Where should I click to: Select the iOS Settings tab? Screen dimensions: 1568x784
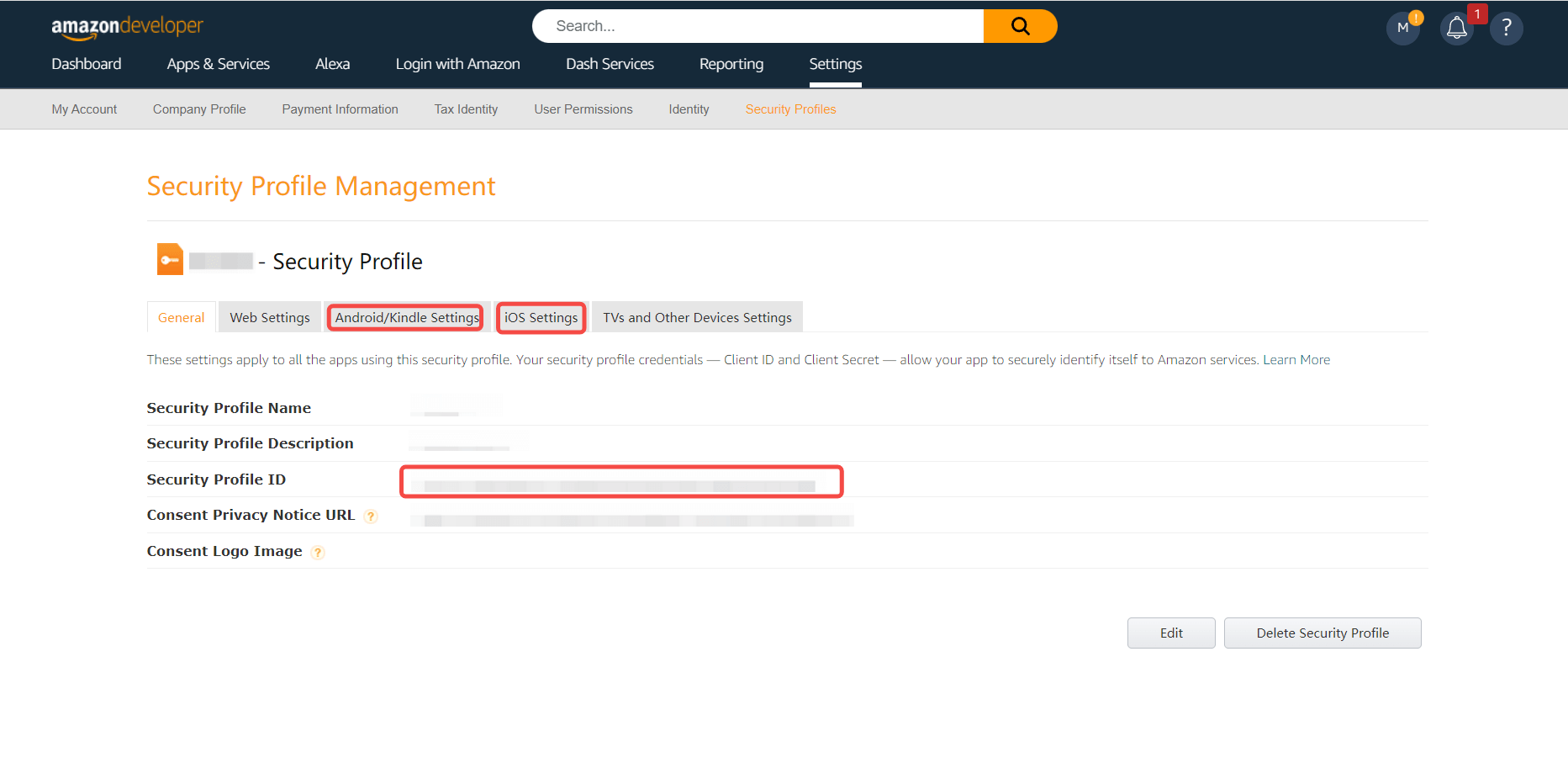coord(541,318)
